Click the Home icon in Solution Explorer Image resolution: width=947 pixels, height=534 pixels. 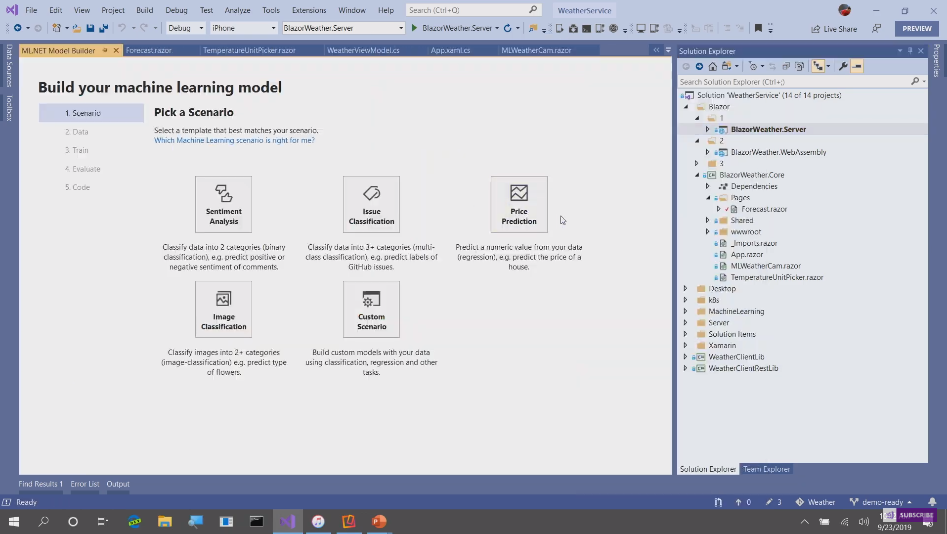[x=714, y=67]
